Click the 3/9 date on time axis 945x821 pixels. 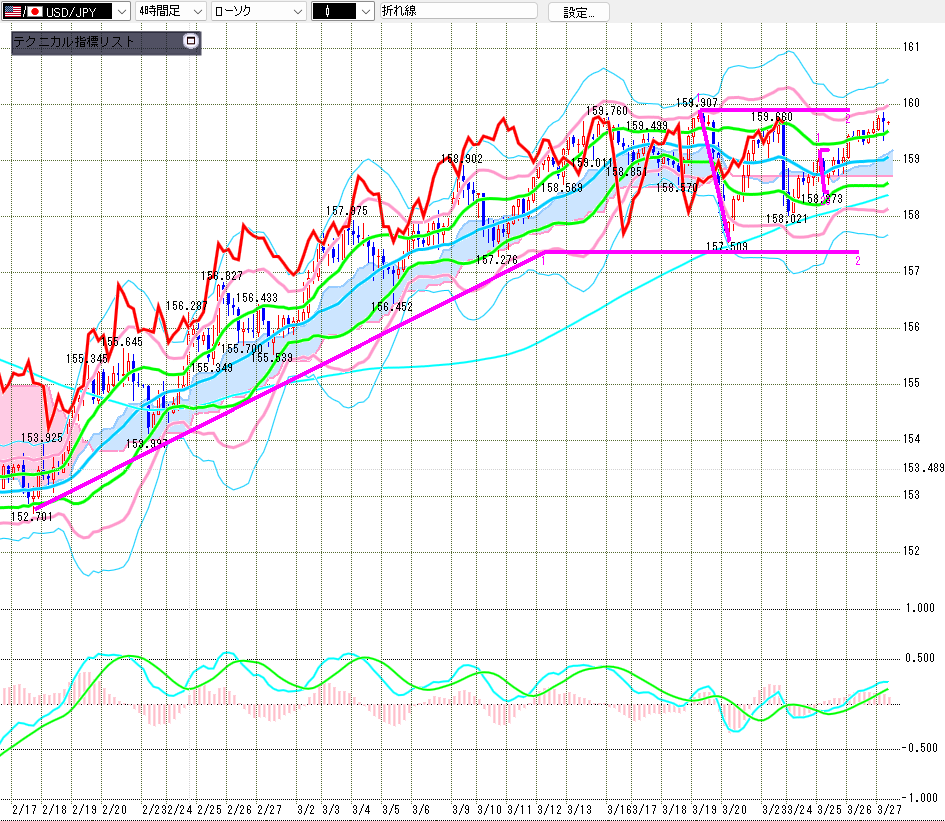pos(461,808)
